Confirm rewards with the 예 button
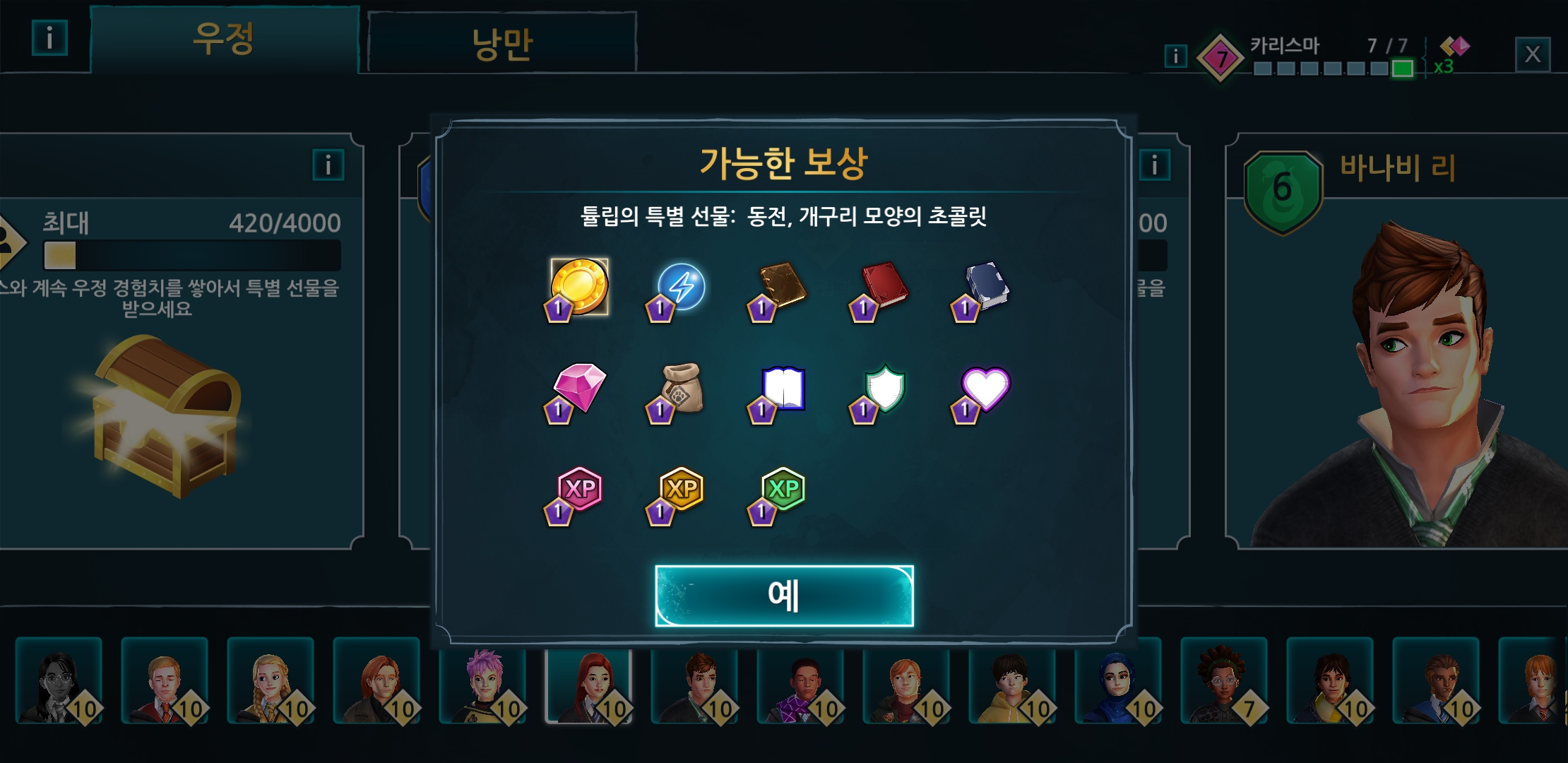 pos(784,596)
